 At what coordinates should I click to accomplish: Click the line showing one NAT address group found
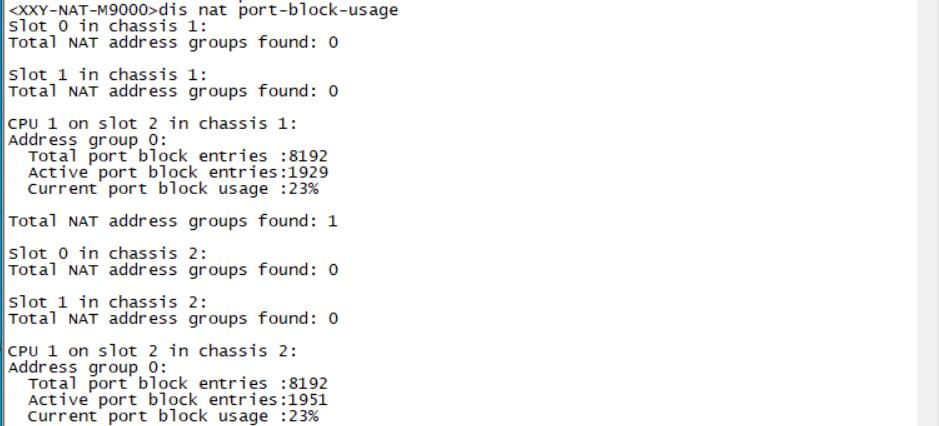click(173, 221)
